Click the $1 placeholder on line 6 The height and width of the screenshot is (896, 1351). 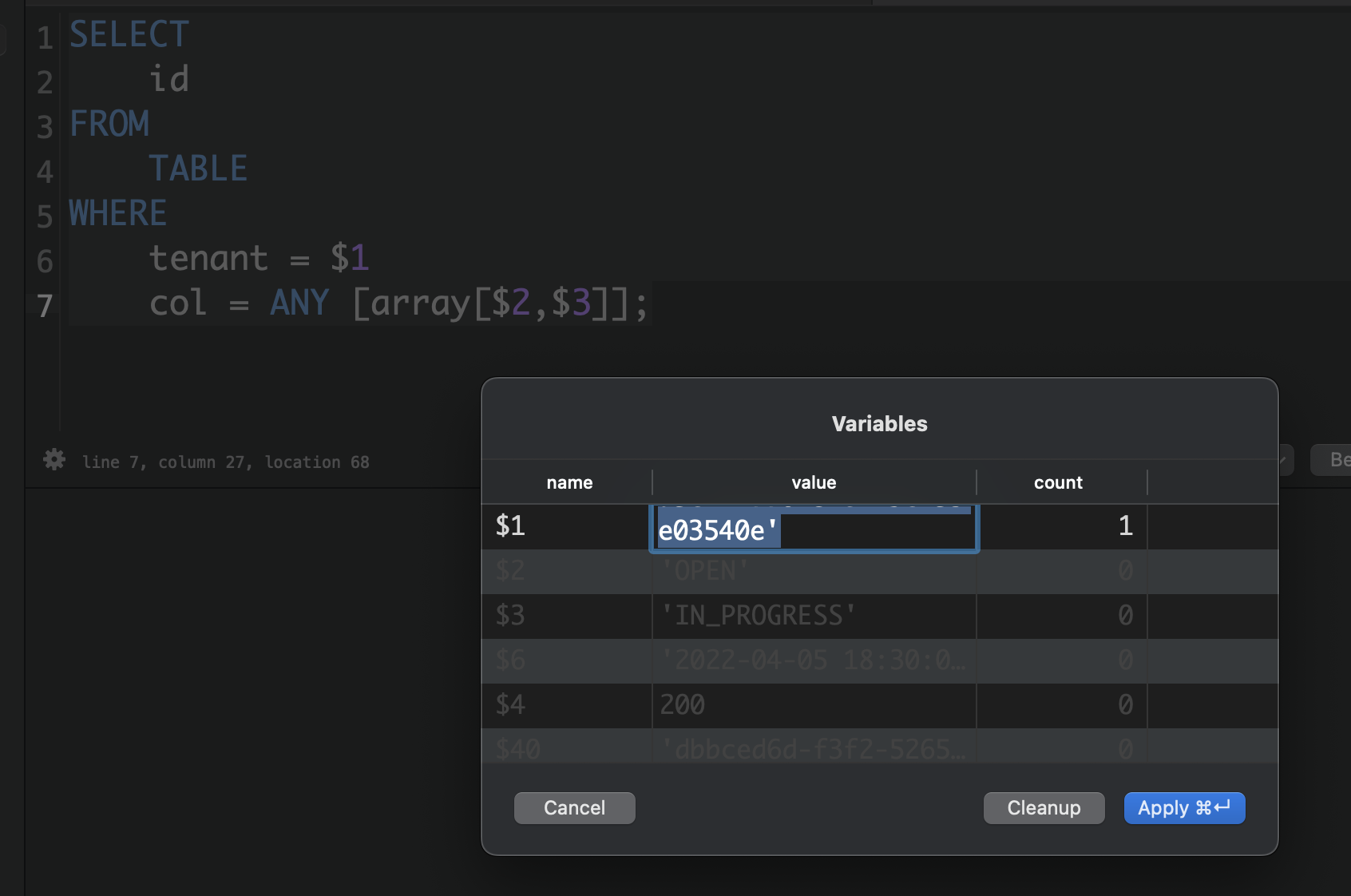(x=350, y=258)
